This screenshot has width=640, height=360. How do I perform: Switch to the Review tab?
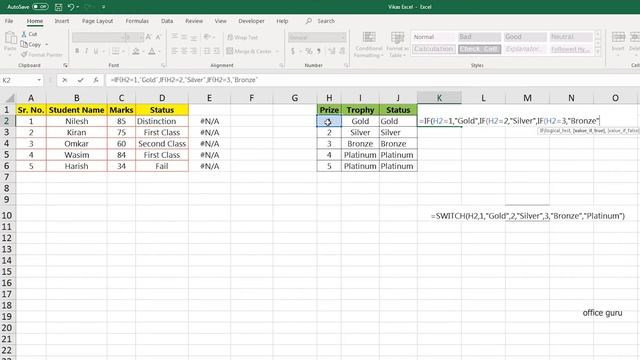tap(194, 21)
